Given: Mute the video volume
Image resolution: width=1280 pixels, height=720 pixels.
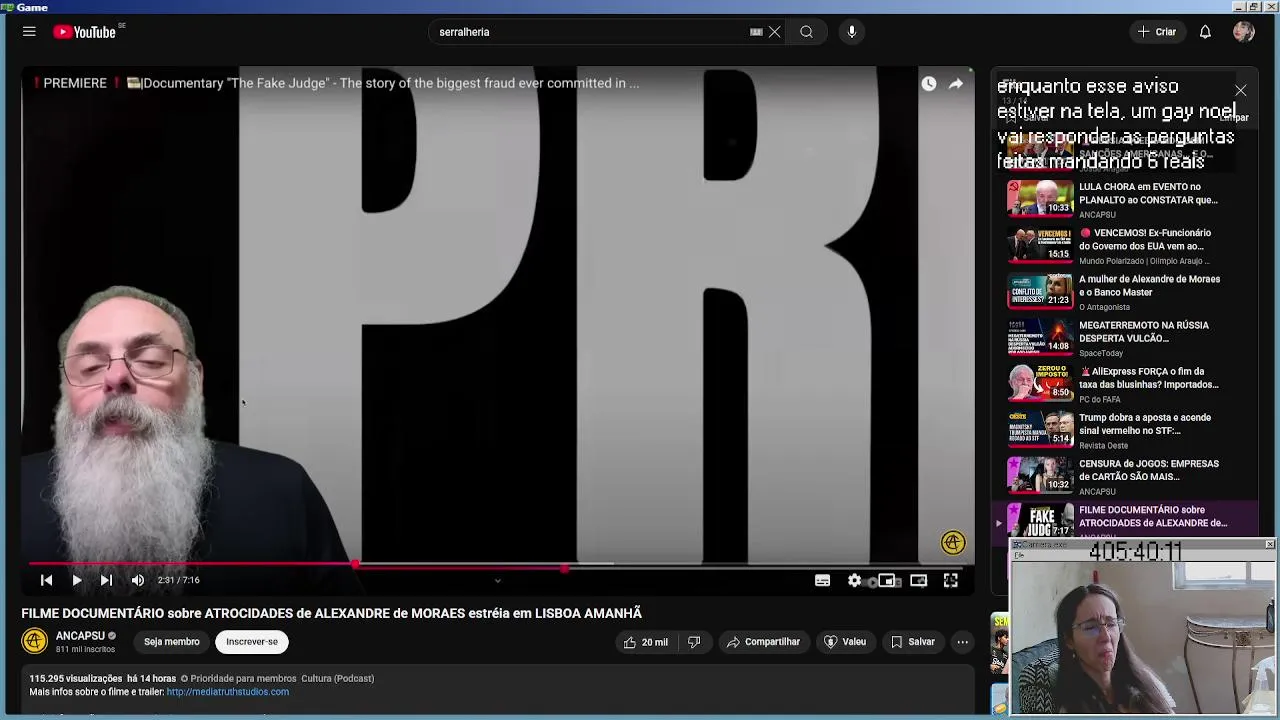Looking at the screenshot, I should 138,580.
